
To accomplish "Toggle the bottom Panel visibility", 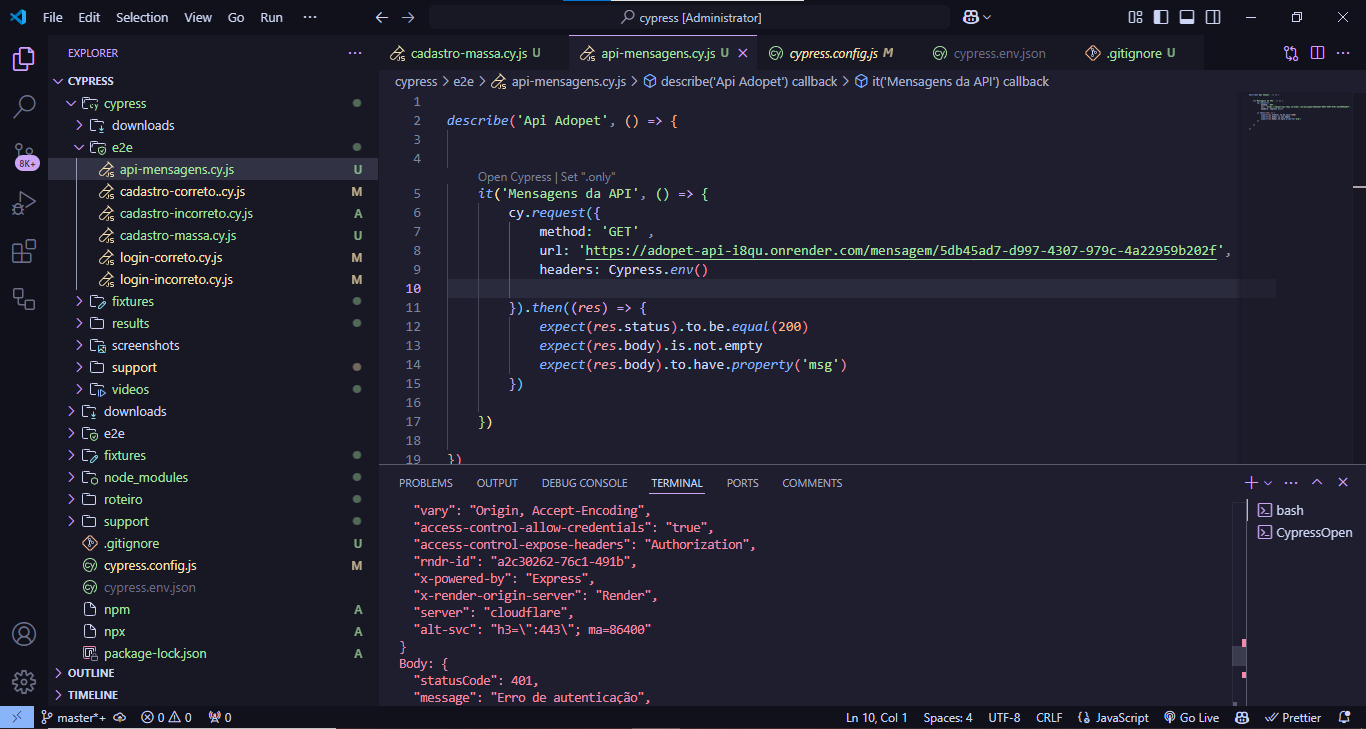I will point(1187,17).
